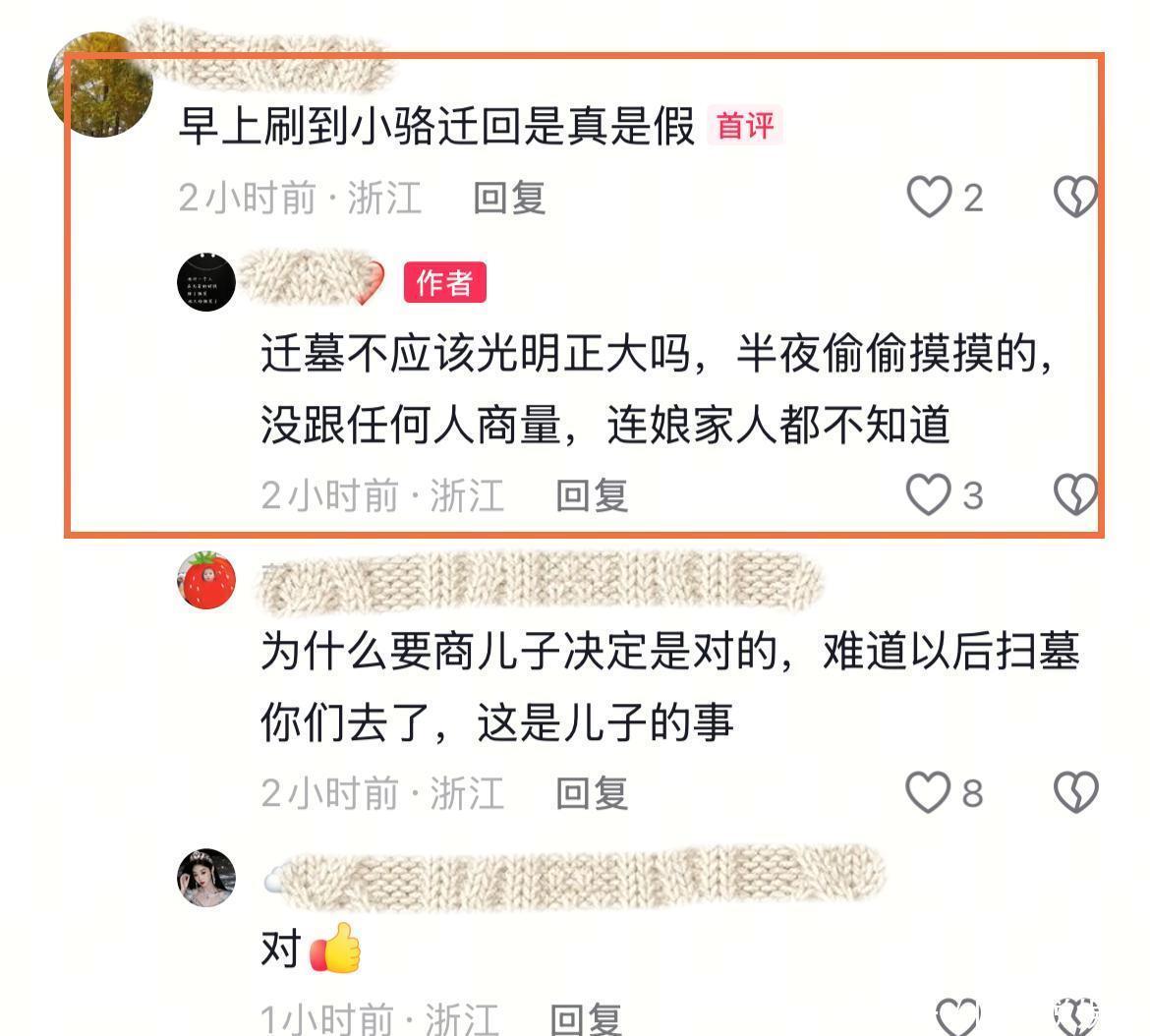Reply to the author's 迁墓 comment
Viewport: 1150px width, 1036px height.
pyautogui.click(x=592, y=495)
